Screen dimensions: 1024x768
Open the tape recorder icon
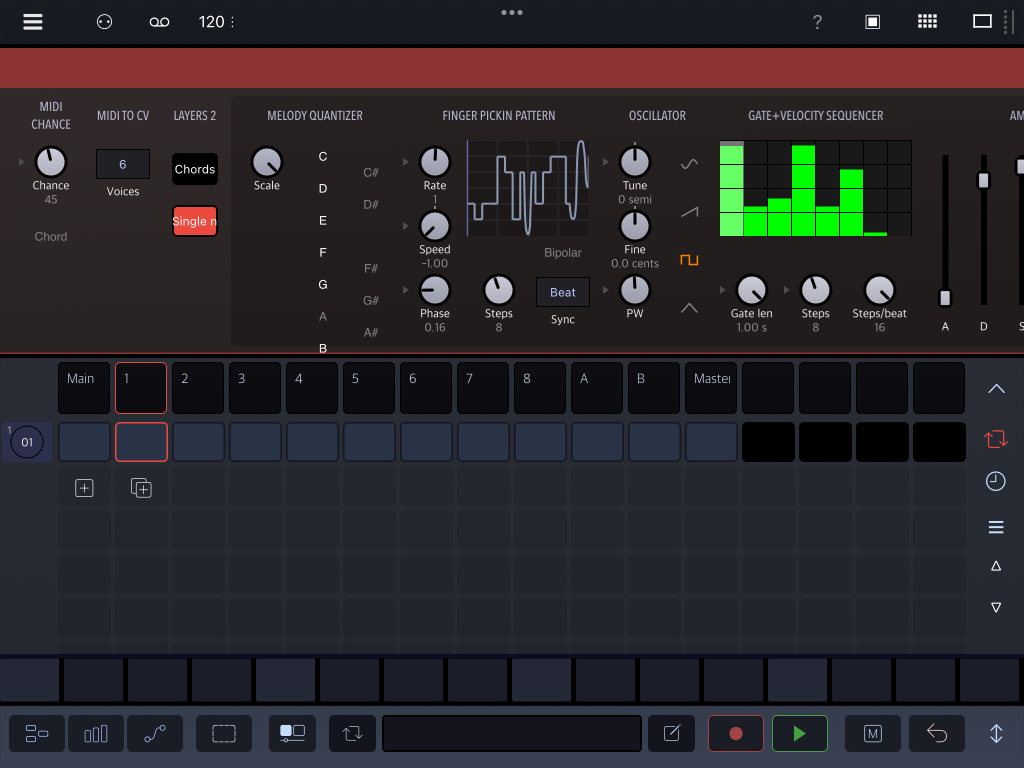pos(159,22)
